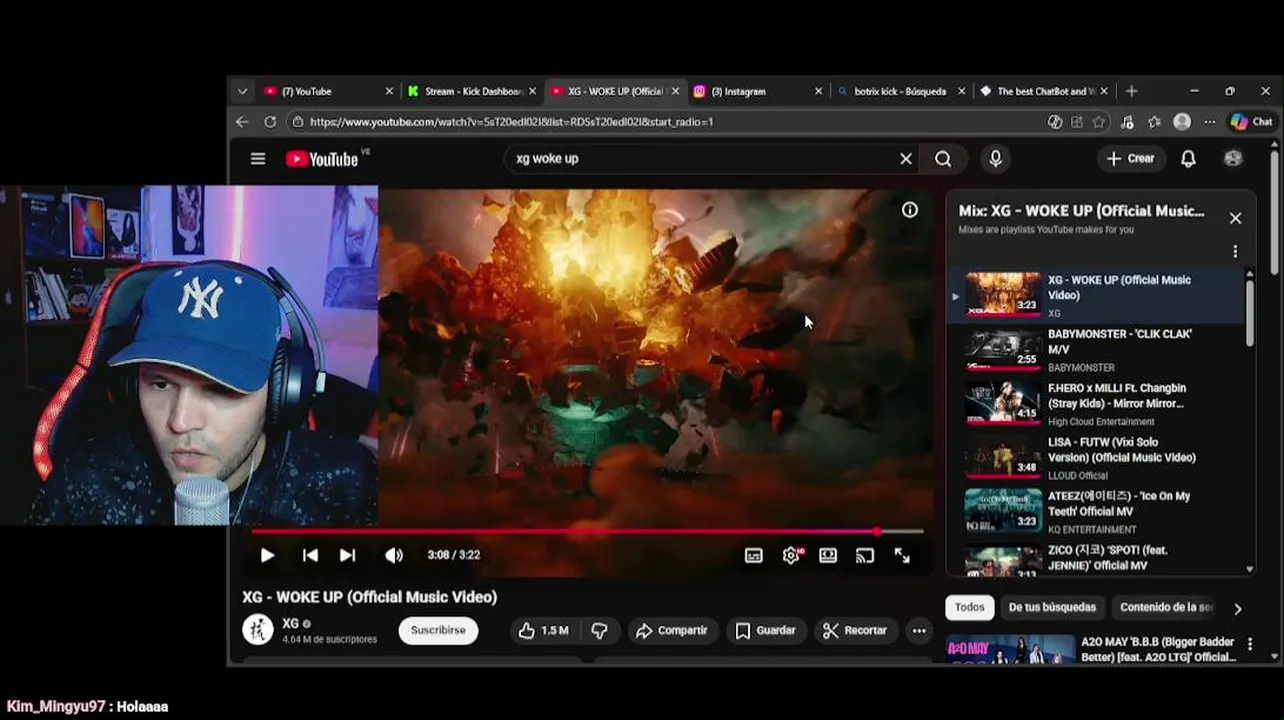Screen dimensions: 1284x720
Task: Click the browser address bar URL
Action: click(511, 122)
